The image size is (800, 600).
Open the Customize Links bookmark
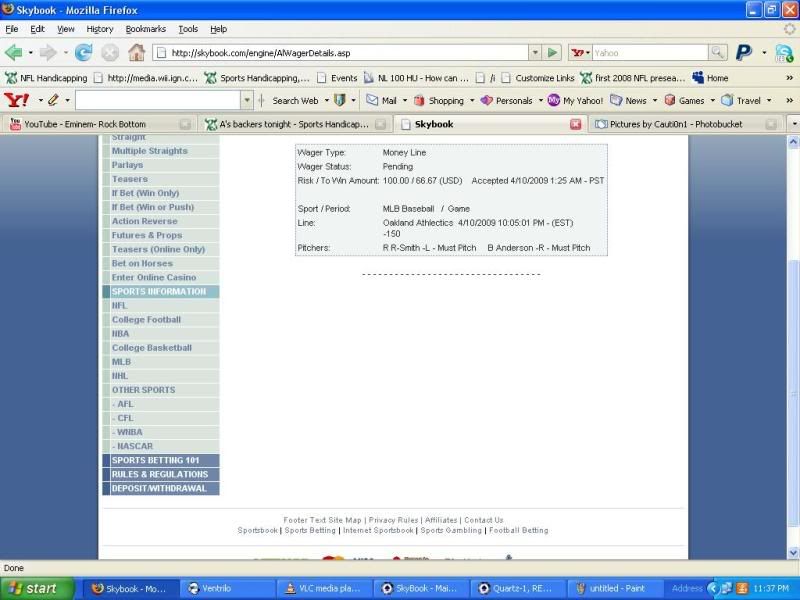coord(538,78)
